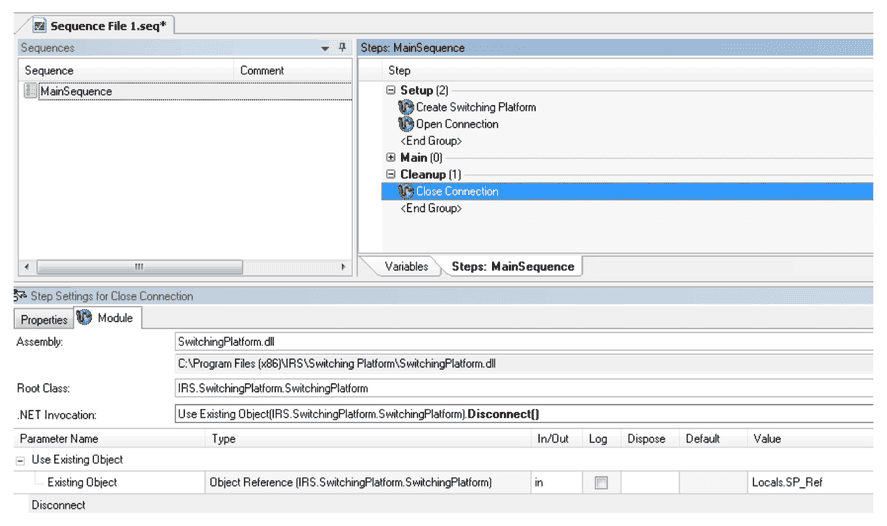Click the right scroll arrow in Sequences pane

(x=343, y=266)
